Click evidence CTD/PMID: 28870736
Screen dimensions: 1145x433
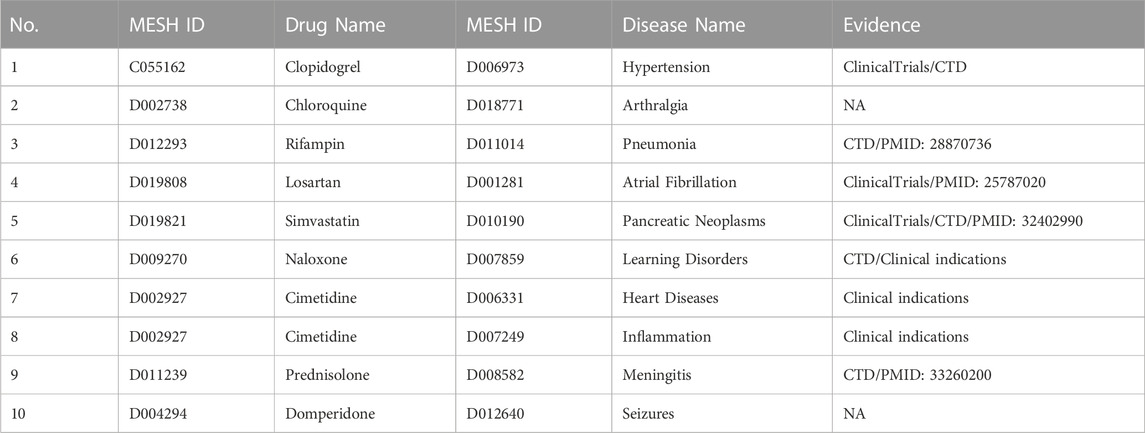[x=988, y=144]
